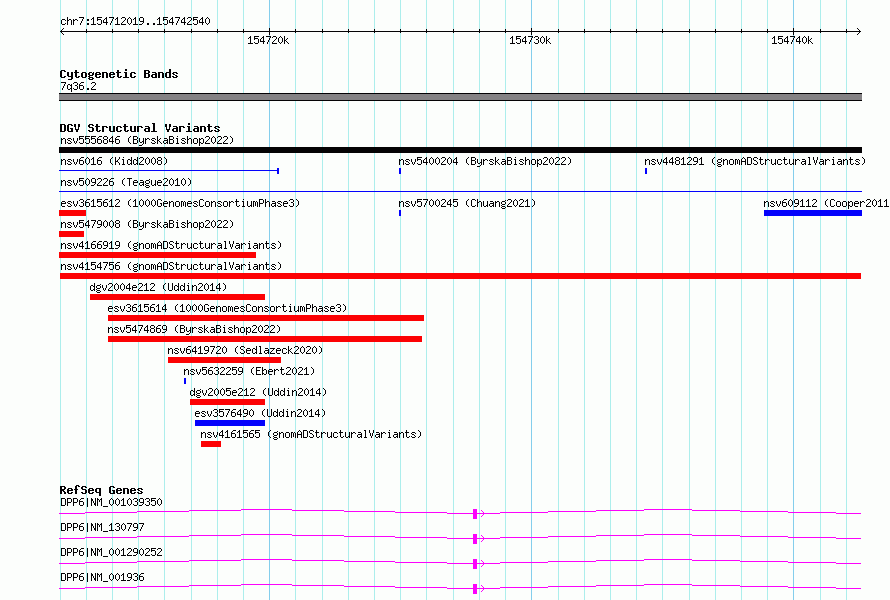
Task: Click the red dgv2005e212 variant bar
Action: [x=228, y=402]
